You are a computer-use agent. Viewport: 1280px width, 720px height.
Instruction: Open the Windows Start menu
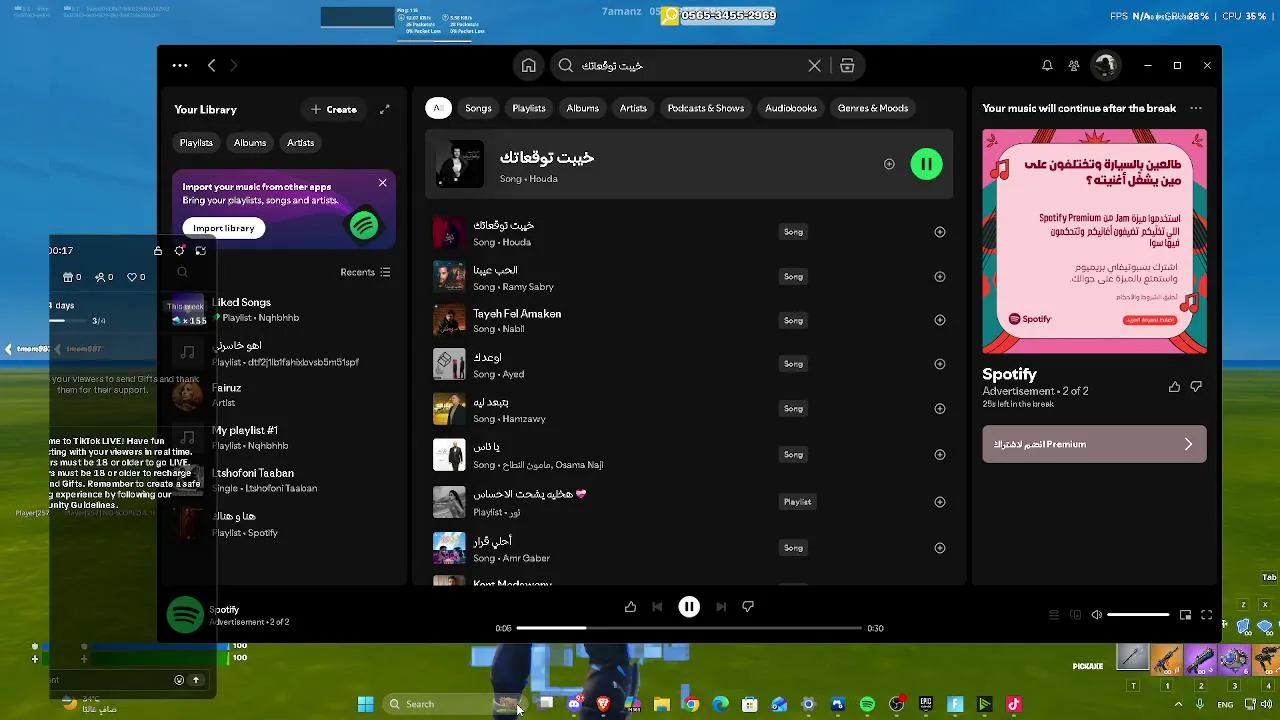pyautogui.click(x=365, y=704)
